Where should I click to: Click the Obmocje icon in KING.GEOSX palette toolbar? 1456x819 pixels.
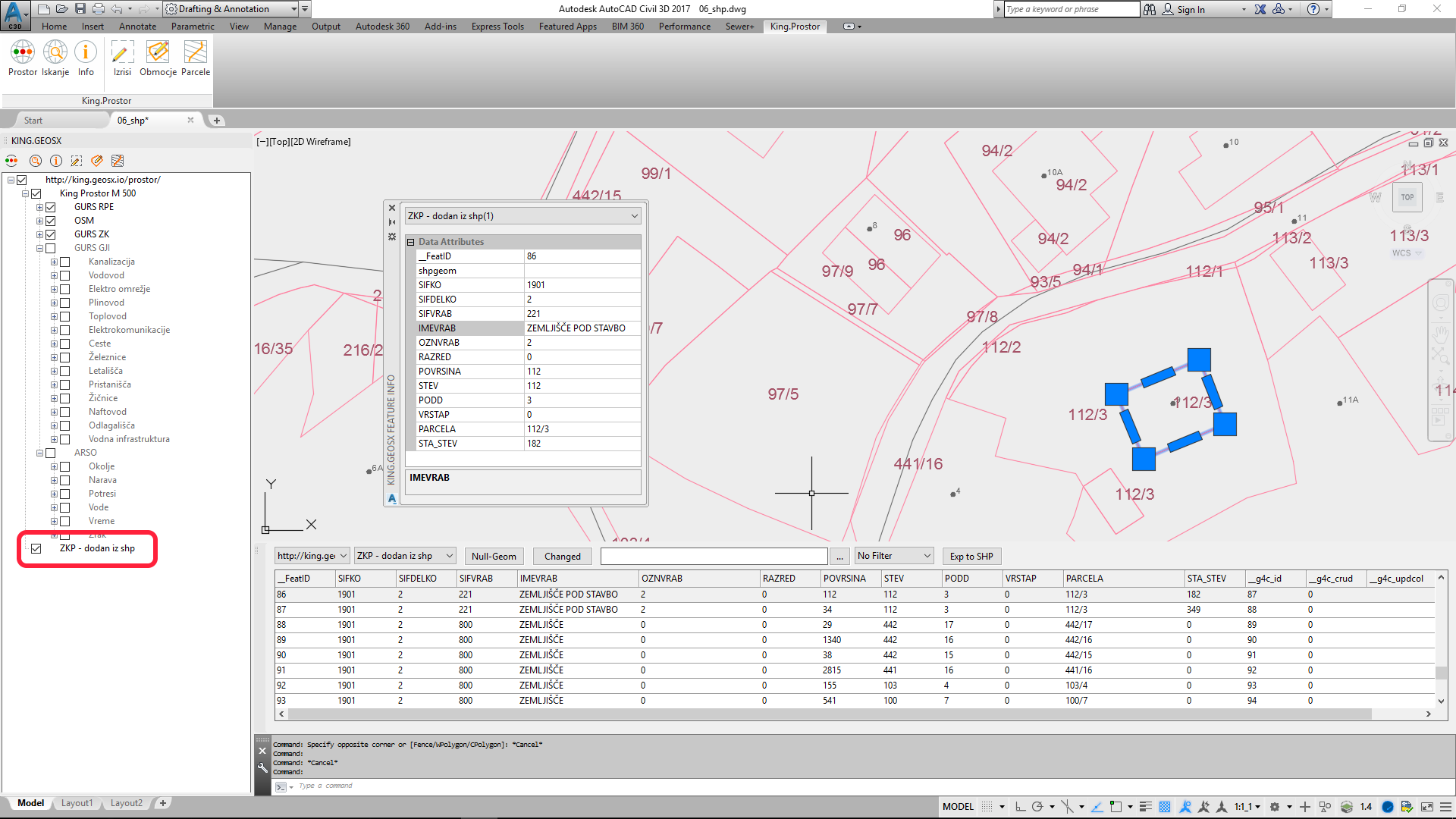(x=97, y=161)
